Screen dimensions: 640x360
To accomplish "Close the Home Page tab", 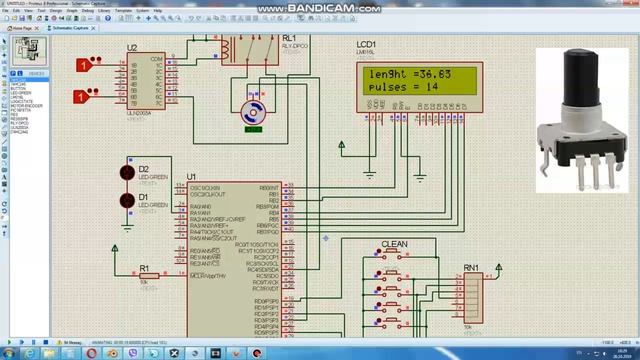I will pos(37,28).
